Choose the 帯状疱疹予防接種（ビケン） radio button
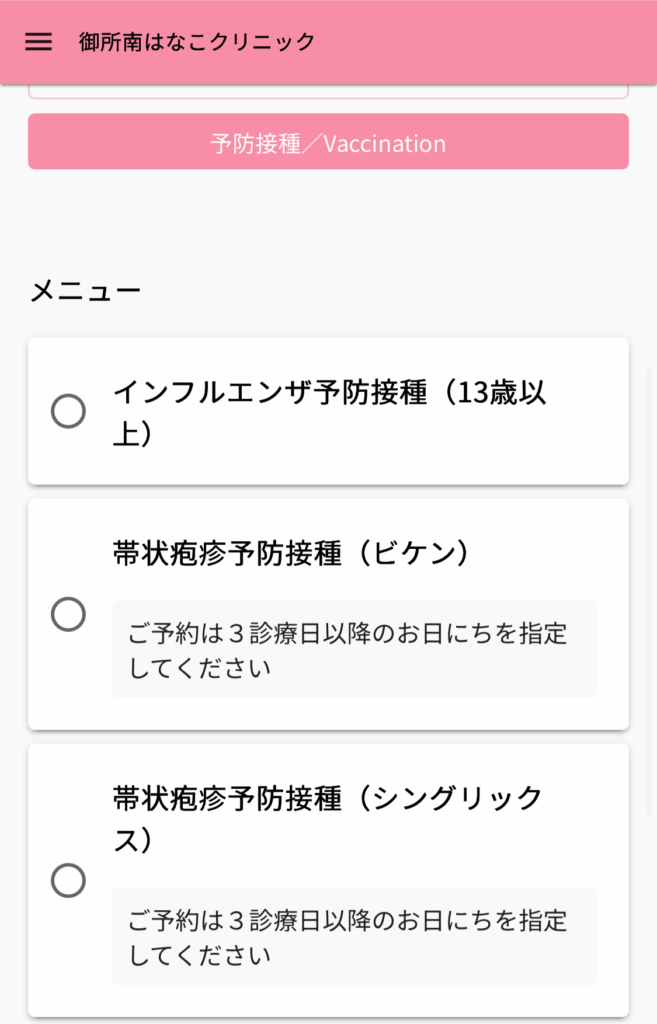 68,614
